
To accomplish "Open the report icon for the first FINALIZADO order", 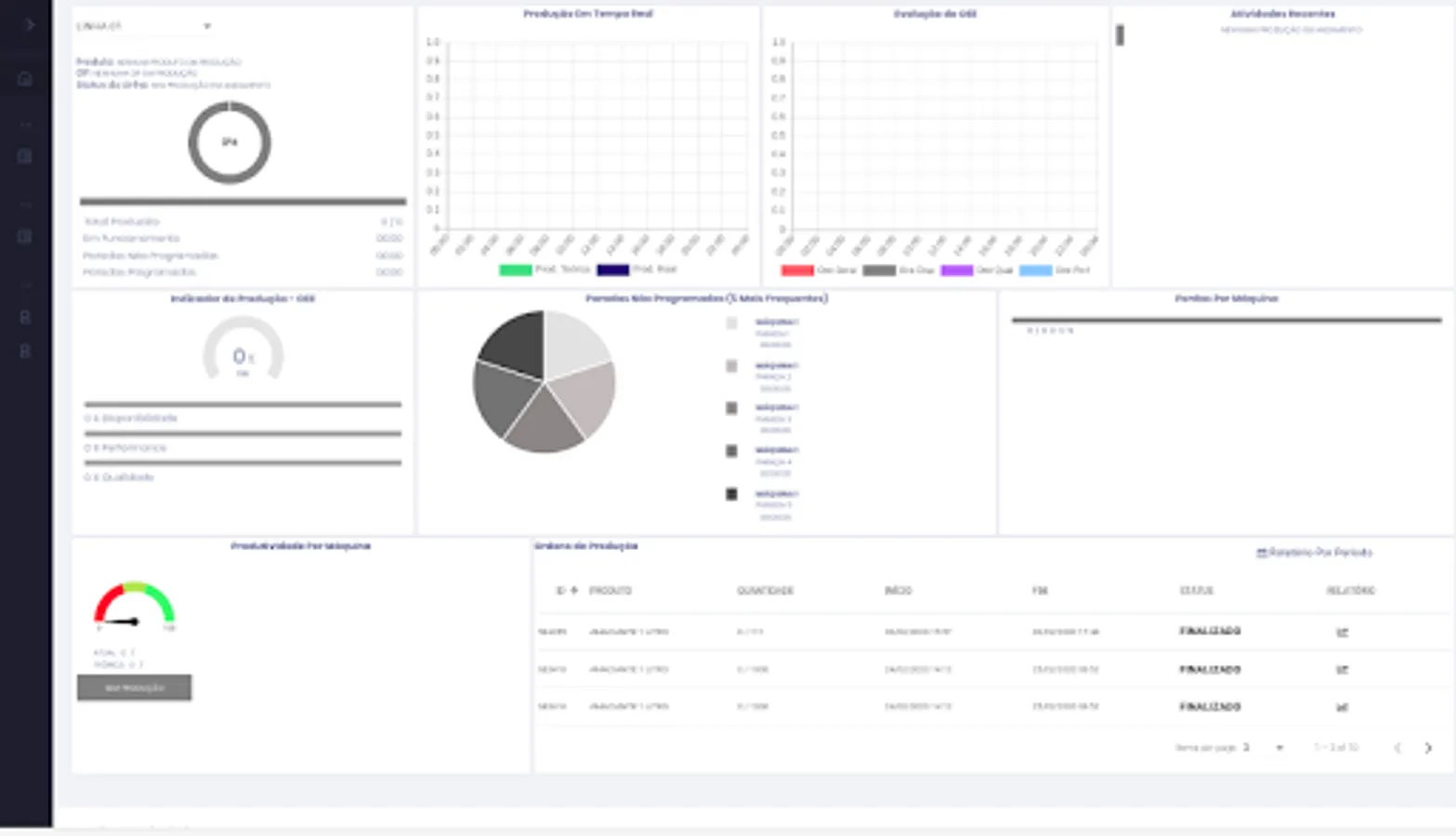I will point(1341,631).
